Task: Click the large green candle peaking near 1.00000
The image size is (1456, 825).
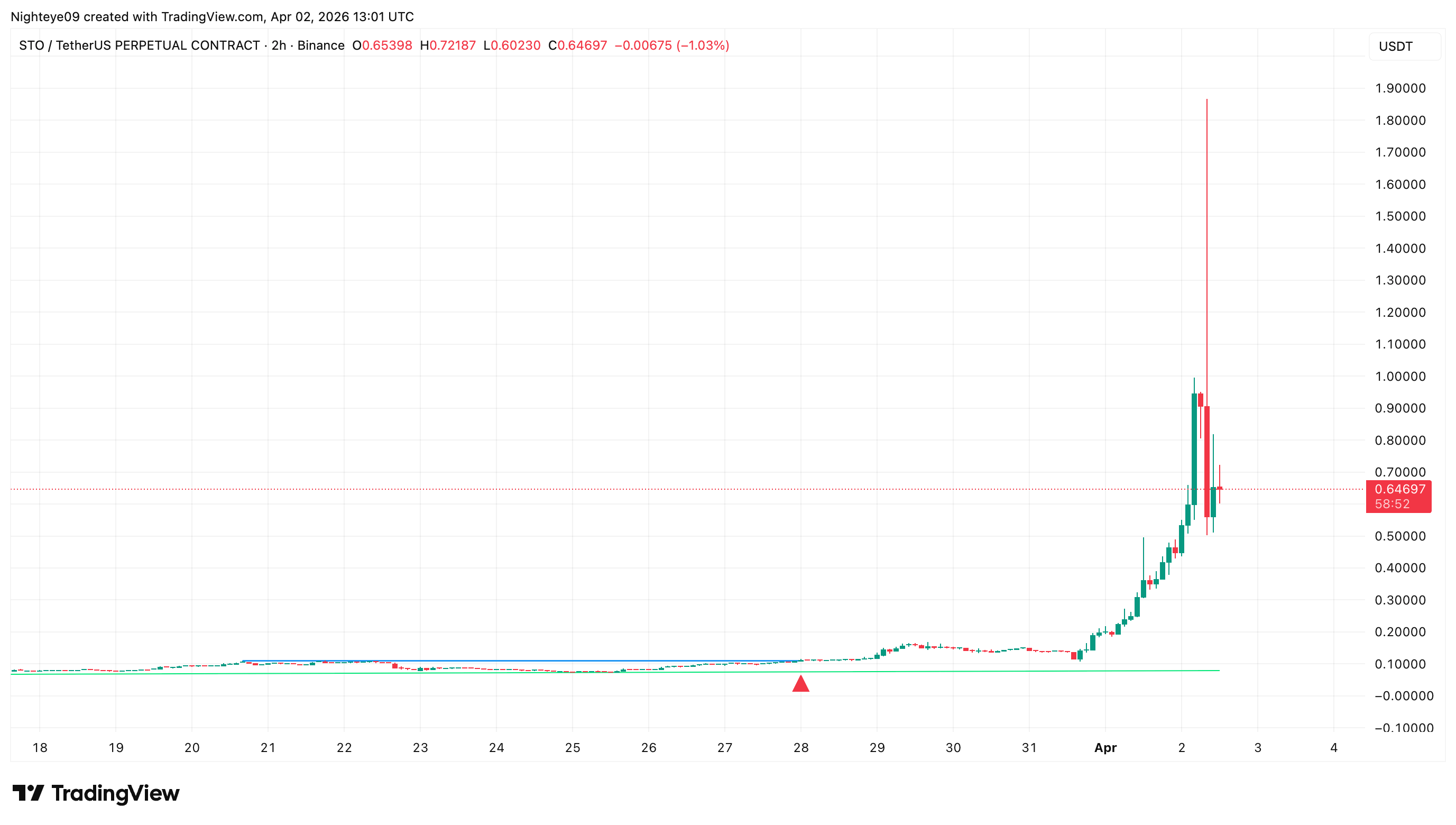Action: click(1193, 447)
